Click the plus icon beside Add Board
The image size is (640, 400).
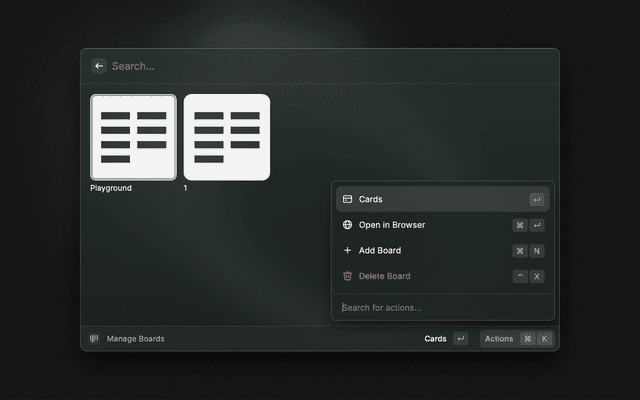pos(347,251)
